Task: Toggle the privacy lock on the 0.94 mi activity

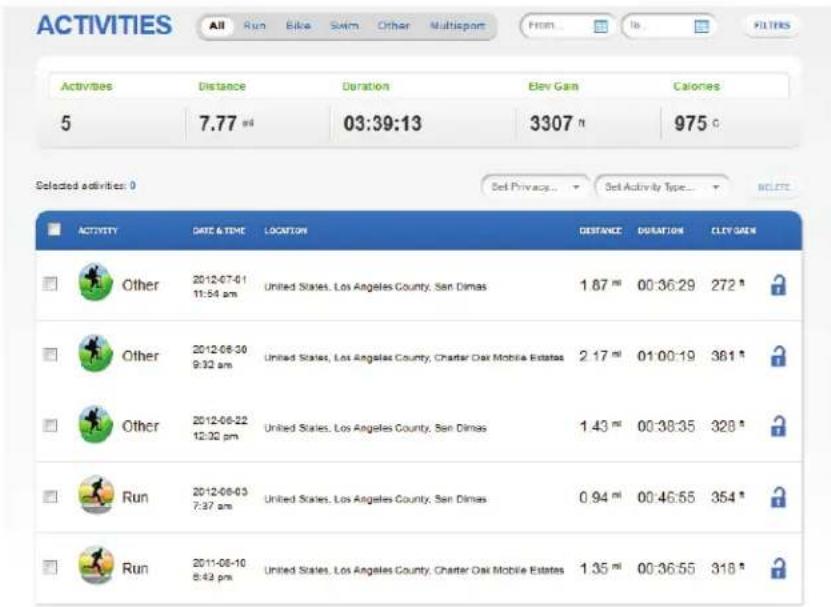Action: pyautogui.click(x=778, y=497)
